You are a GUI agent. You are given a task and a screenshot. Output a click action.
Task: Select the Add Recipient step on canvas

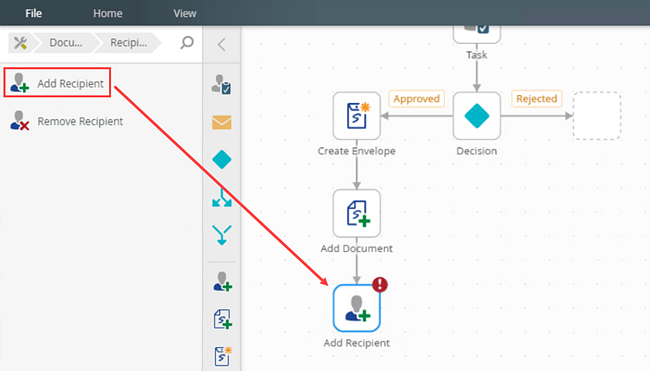[357, 308]
